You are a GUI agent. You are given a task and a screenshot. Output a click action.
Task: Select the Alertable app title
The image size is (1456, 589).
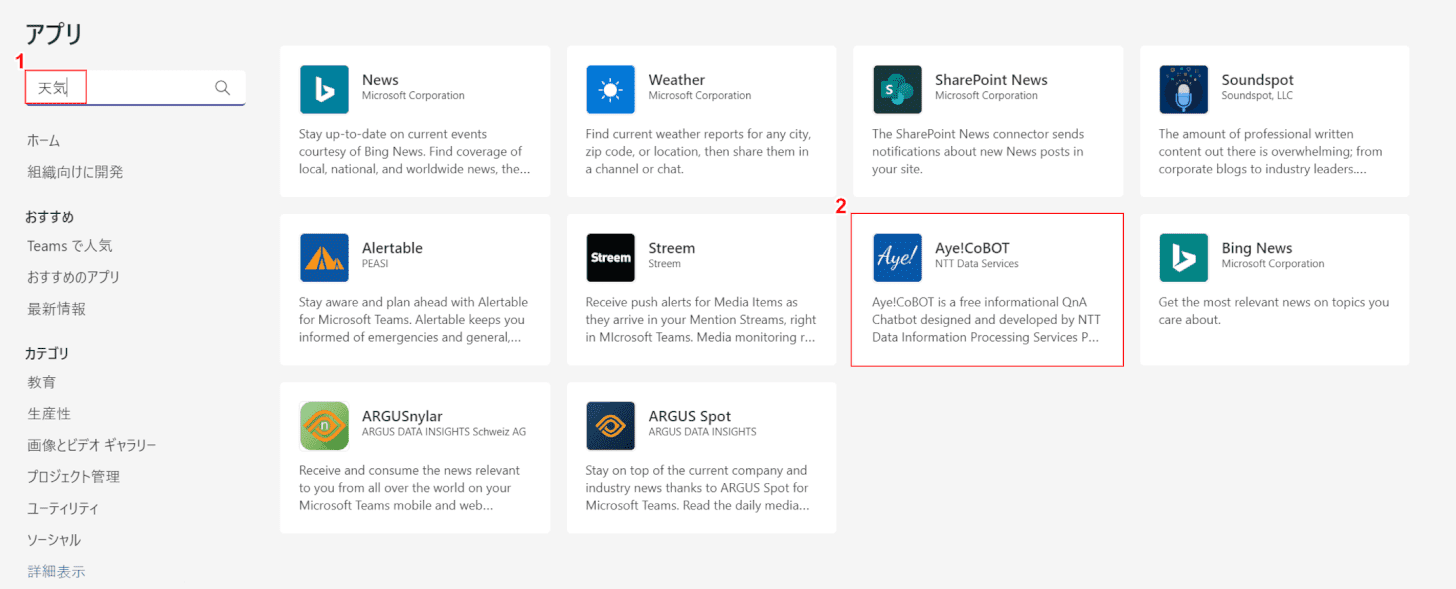392,248
